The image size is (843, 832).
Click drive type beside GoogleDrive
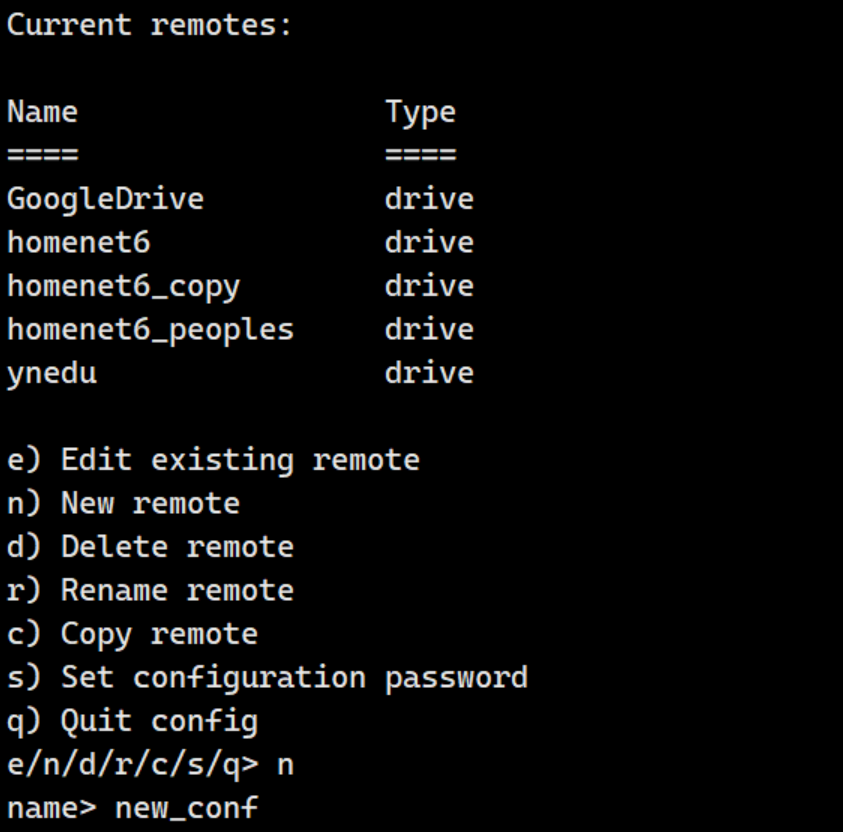429,199
